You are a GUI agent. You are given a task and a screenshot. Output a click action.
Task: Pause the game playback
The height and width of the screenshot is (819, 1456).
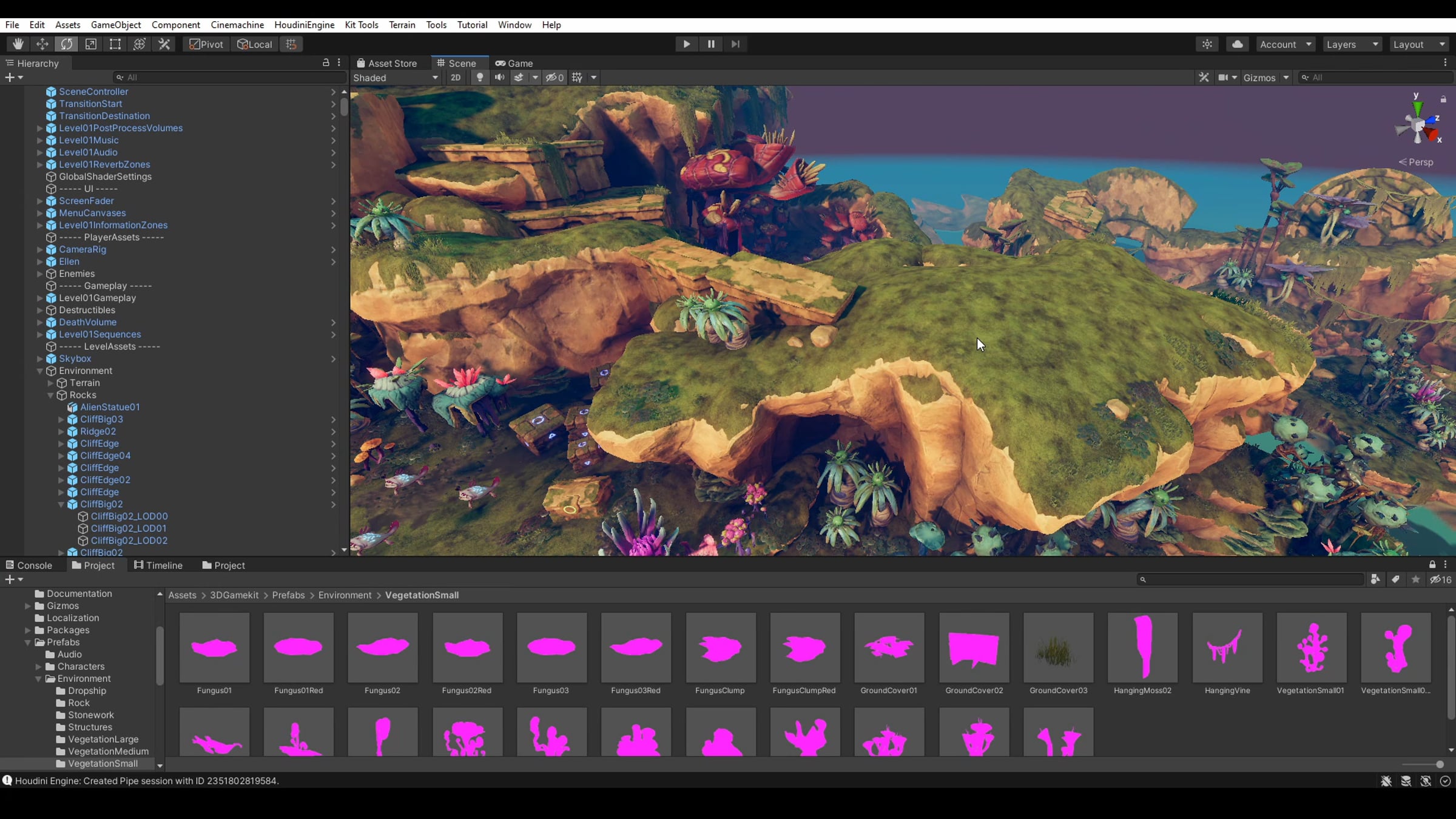pos(711,44)
